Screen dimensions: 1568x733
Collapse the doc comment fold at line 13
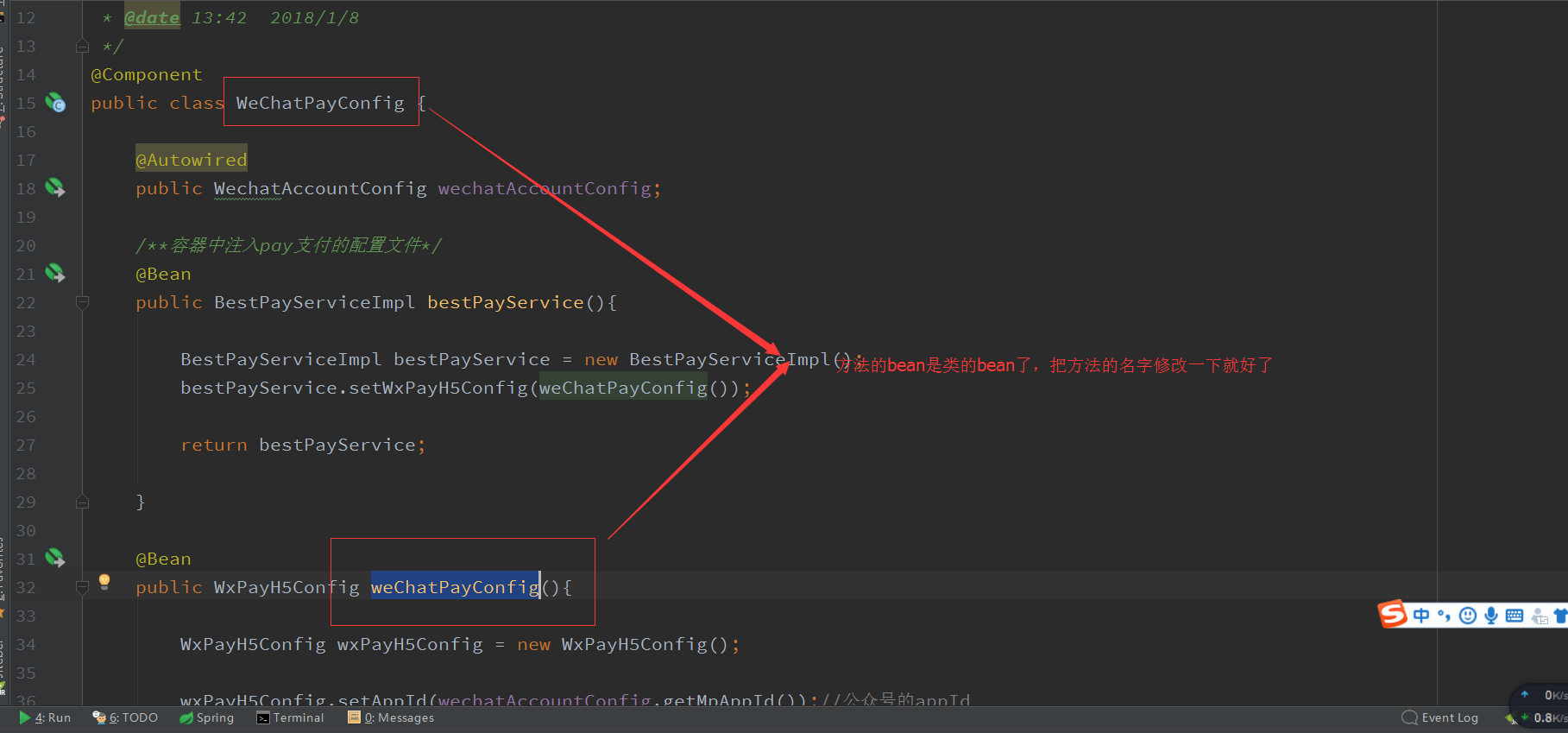click(83, 46)
